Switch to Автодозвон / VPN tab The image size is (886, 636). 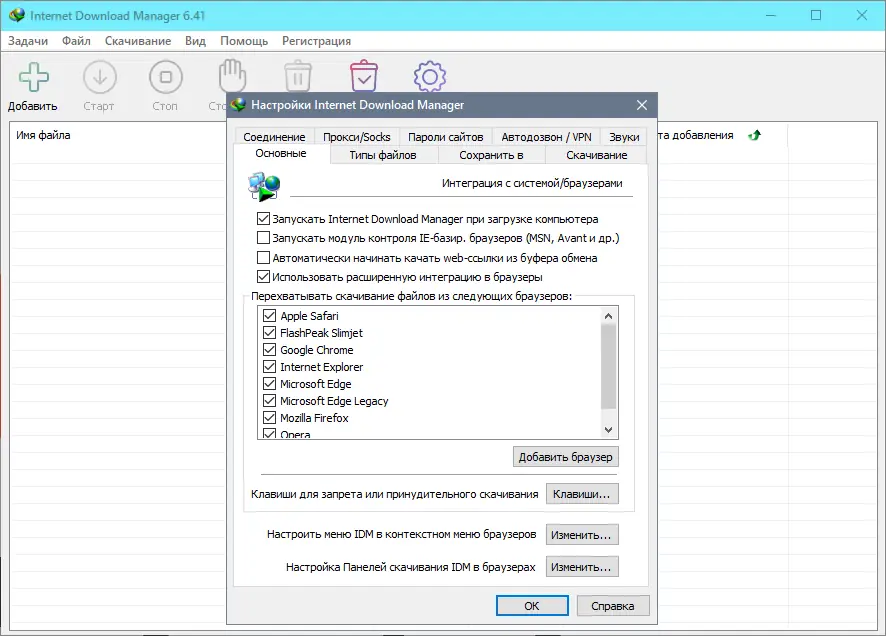[546, 137]
